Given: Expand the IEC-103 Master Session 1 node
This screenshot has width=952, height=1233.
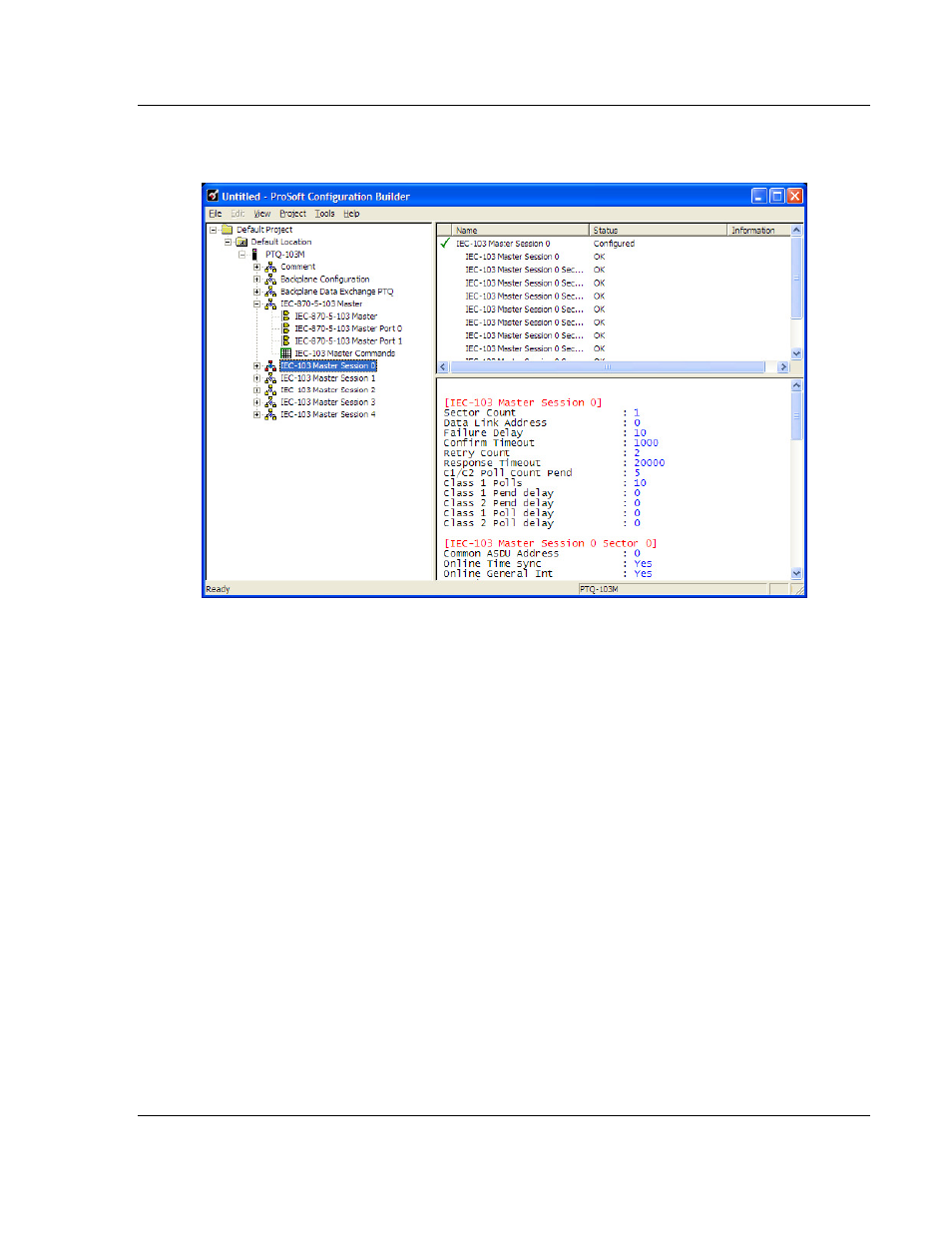Looking at the screenshot, I should [x=256, y=378].
